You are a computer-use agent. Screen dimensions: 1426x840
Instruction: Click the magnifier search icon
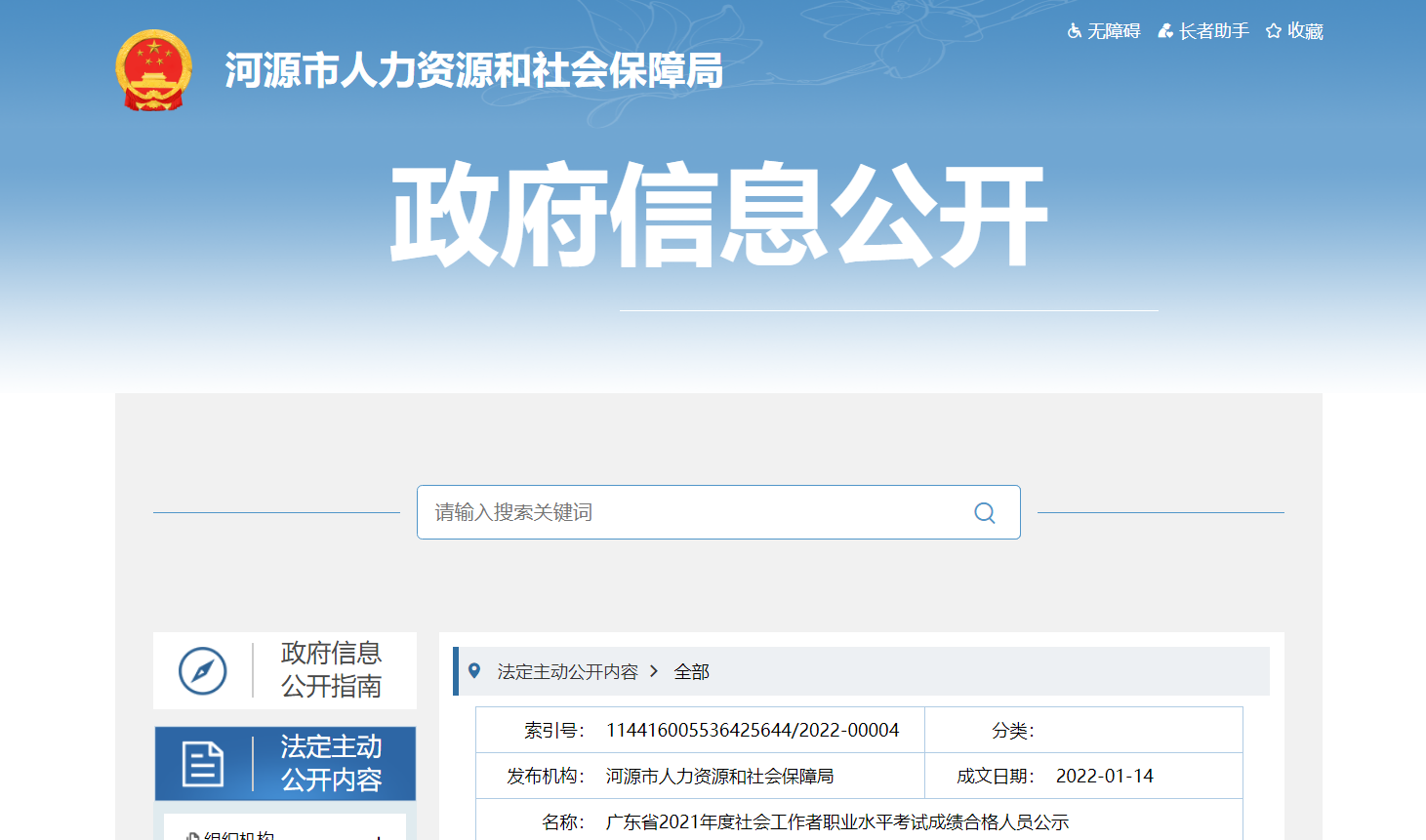(985, 513)
